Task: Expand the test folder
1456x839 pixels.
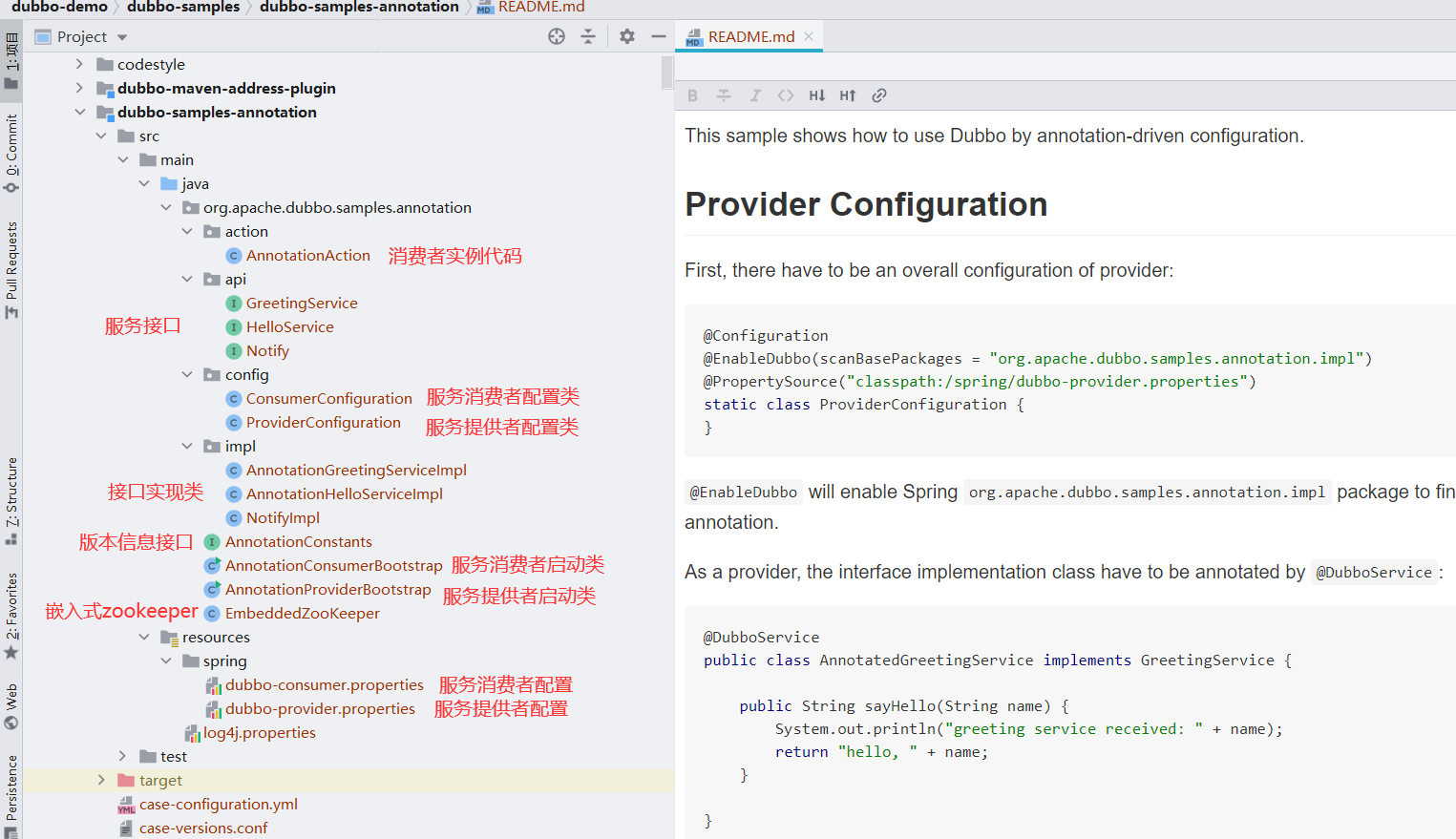Action: point(122,756)
